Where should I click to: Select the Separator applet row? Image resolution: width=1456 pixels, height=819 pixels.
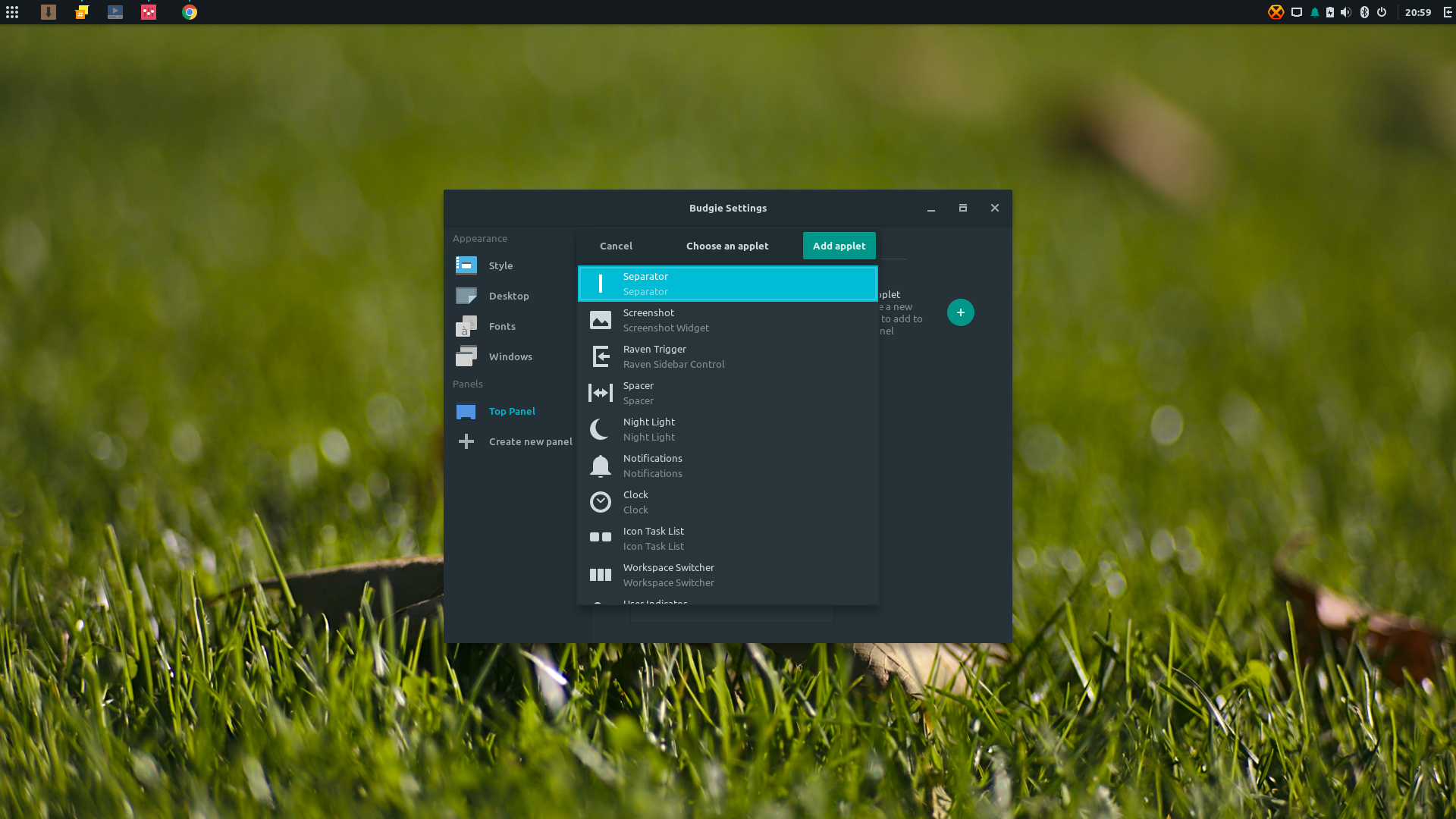pyautogui.click(x=728, y=284)
